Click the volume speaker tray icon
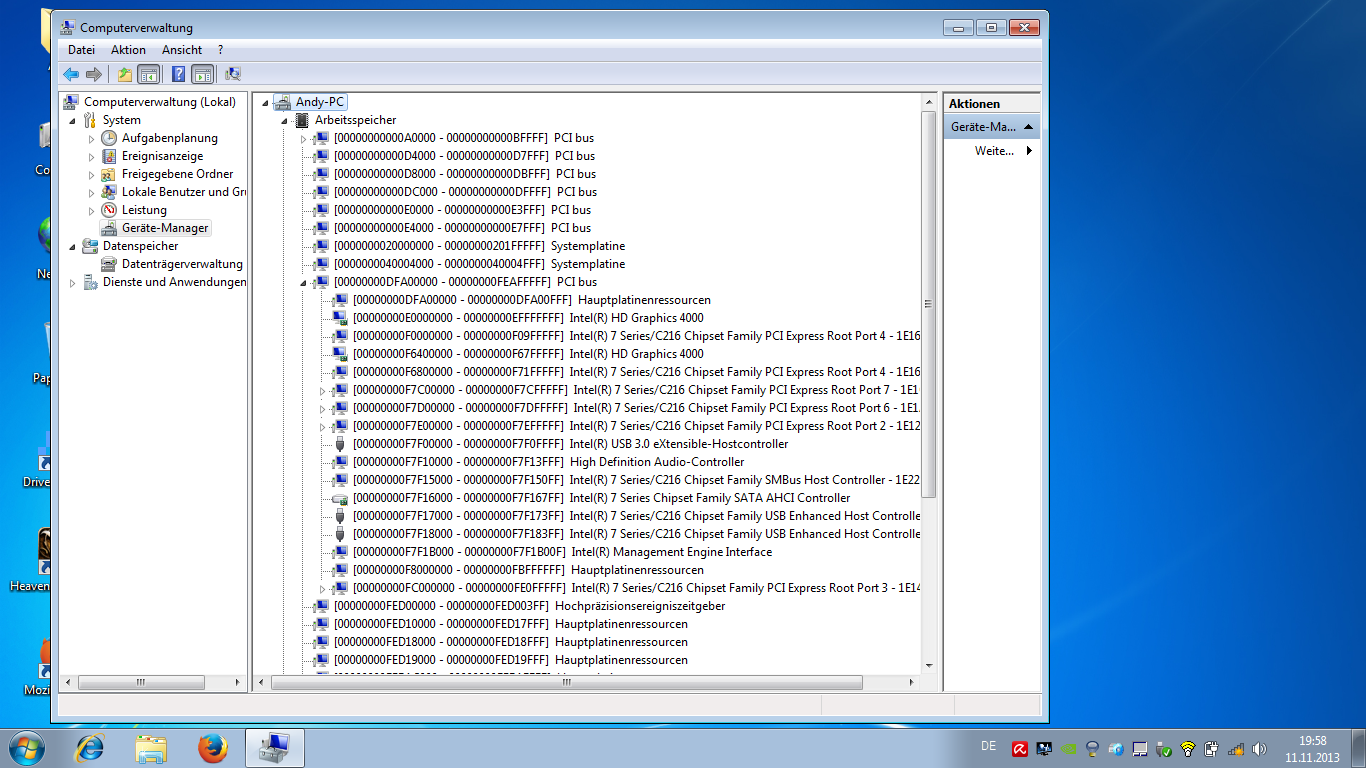1366x768 pixels. tap(1260, 748)
